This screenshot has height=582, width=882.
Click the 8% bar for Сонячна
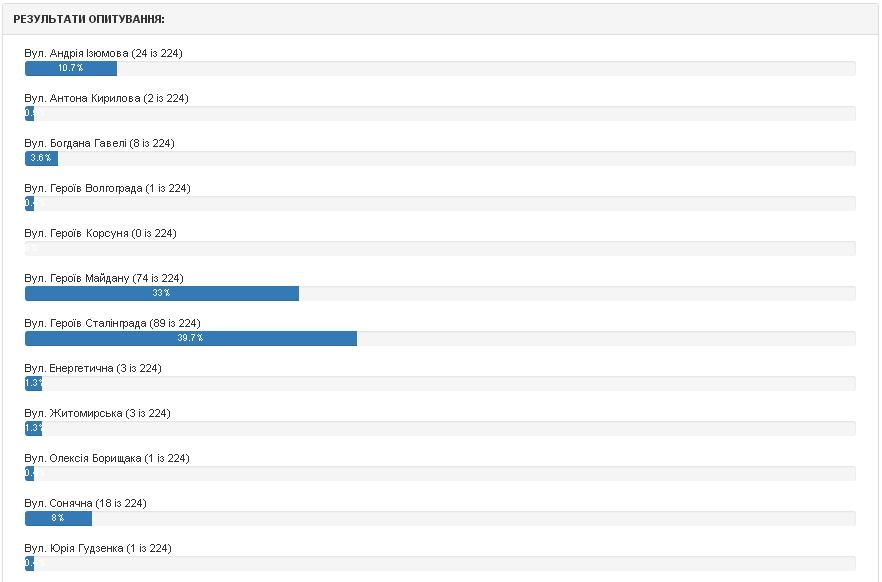click(58, 518)
